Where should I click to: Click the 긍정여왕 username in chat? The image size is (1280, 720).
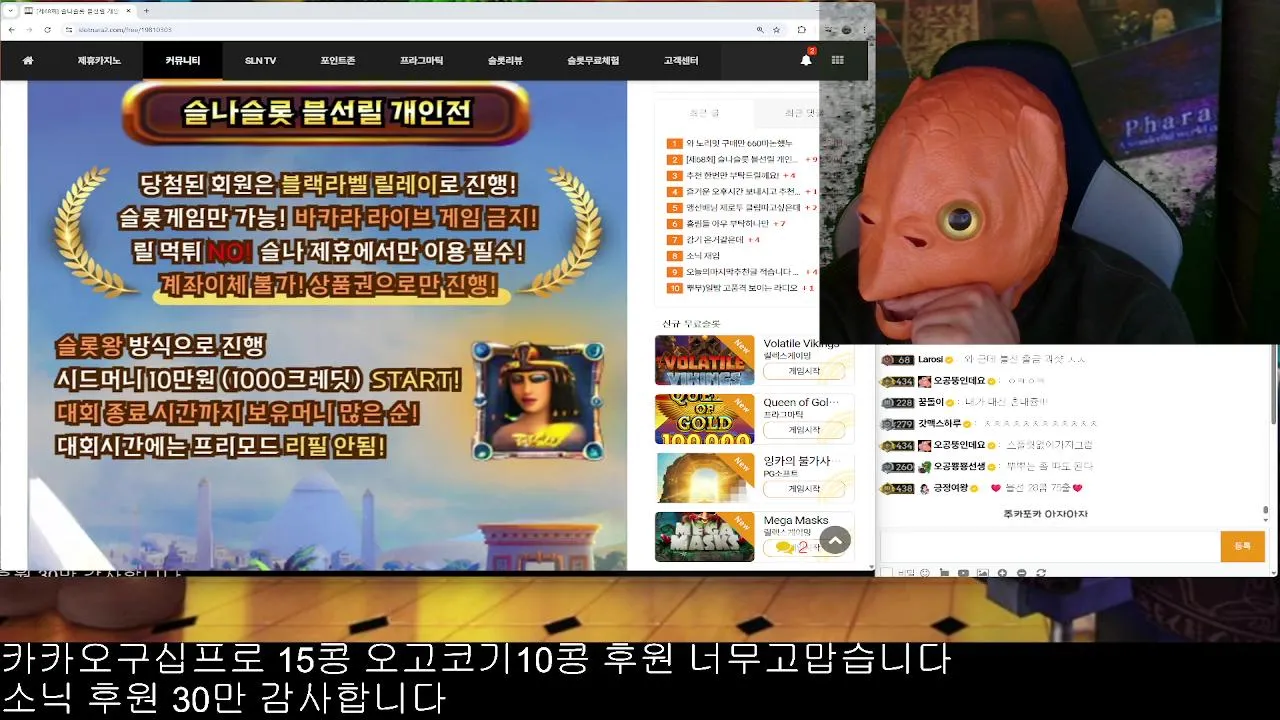(951, 488)
